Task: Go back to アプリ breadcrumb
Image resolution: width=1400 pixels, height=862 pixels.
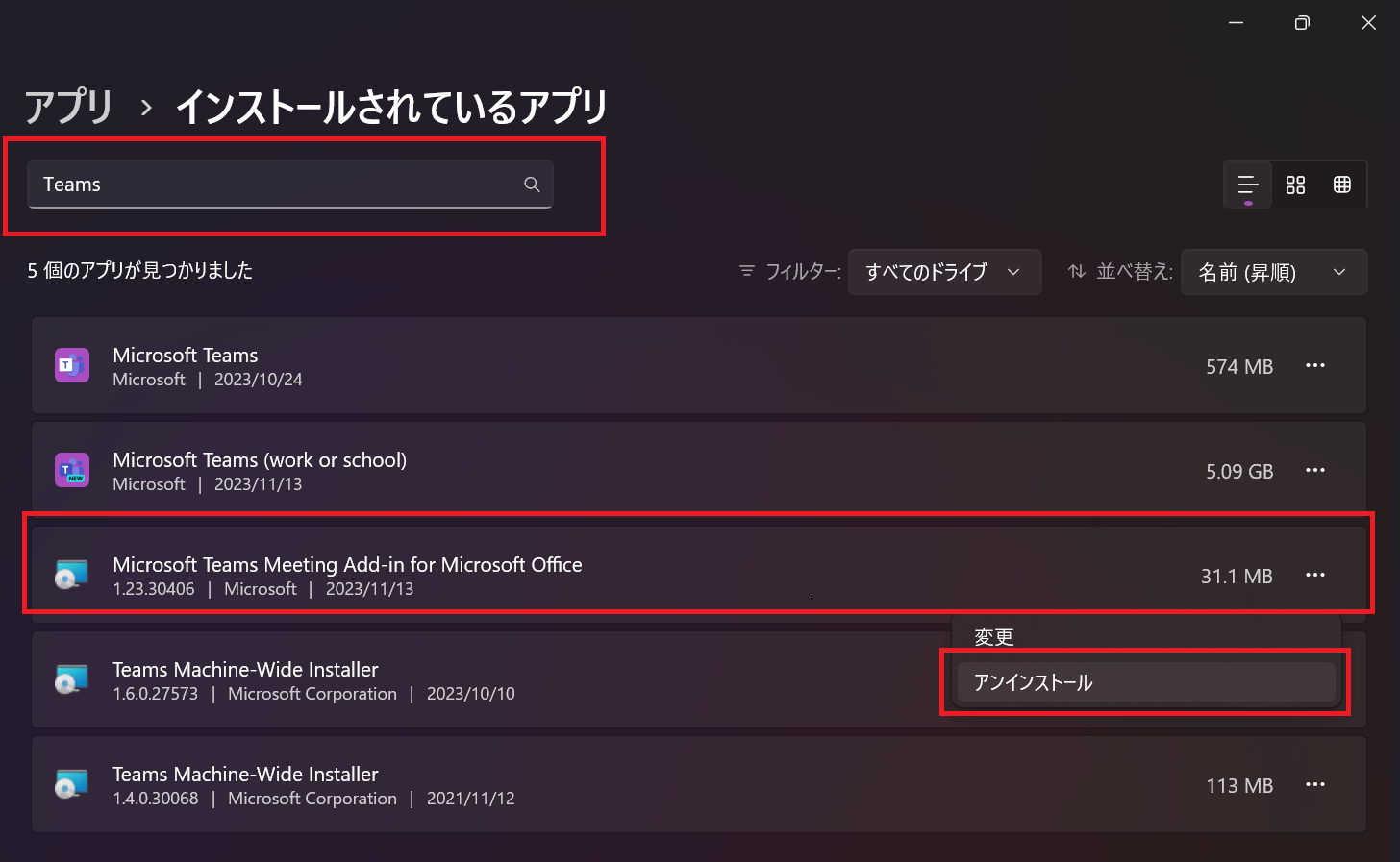Action: point(69,106)
